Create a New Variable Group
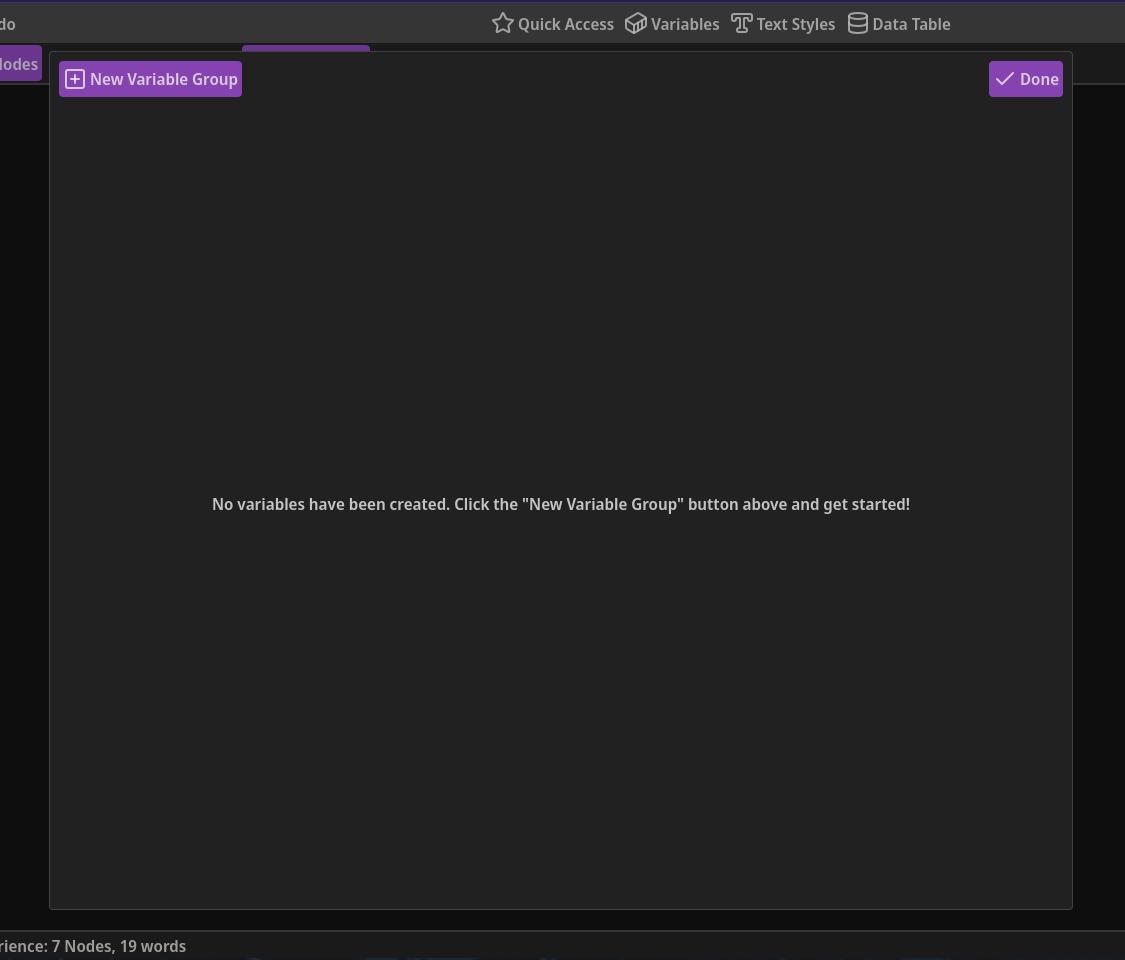 click(x=151, y=79)
